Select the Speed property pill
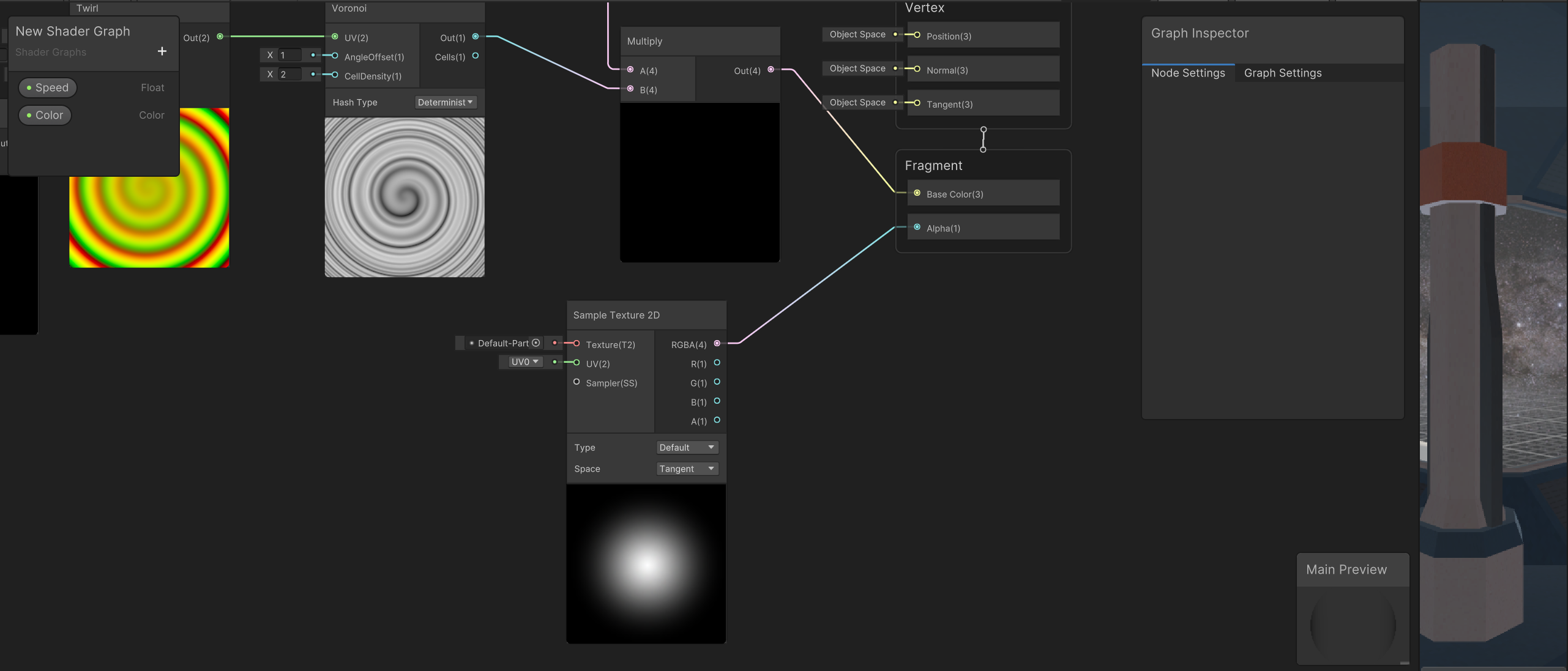1568x671 pixels. coord(48,88)
